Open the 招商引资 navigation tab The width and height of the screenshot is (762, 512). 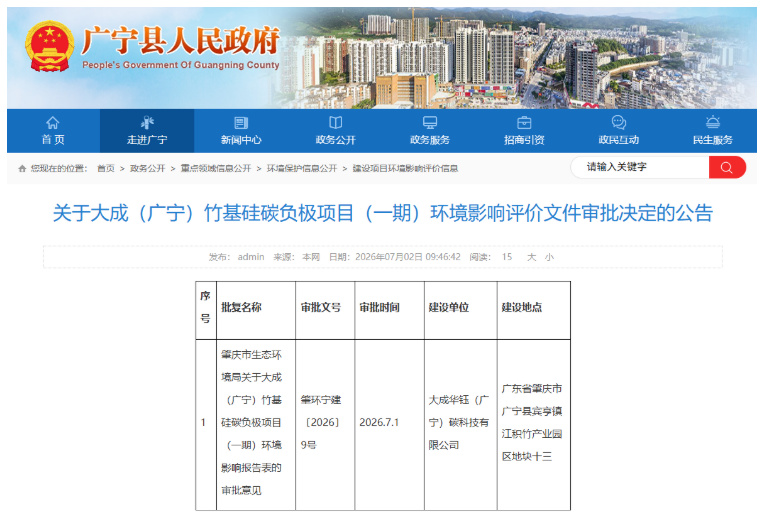(x=524, y=131)
